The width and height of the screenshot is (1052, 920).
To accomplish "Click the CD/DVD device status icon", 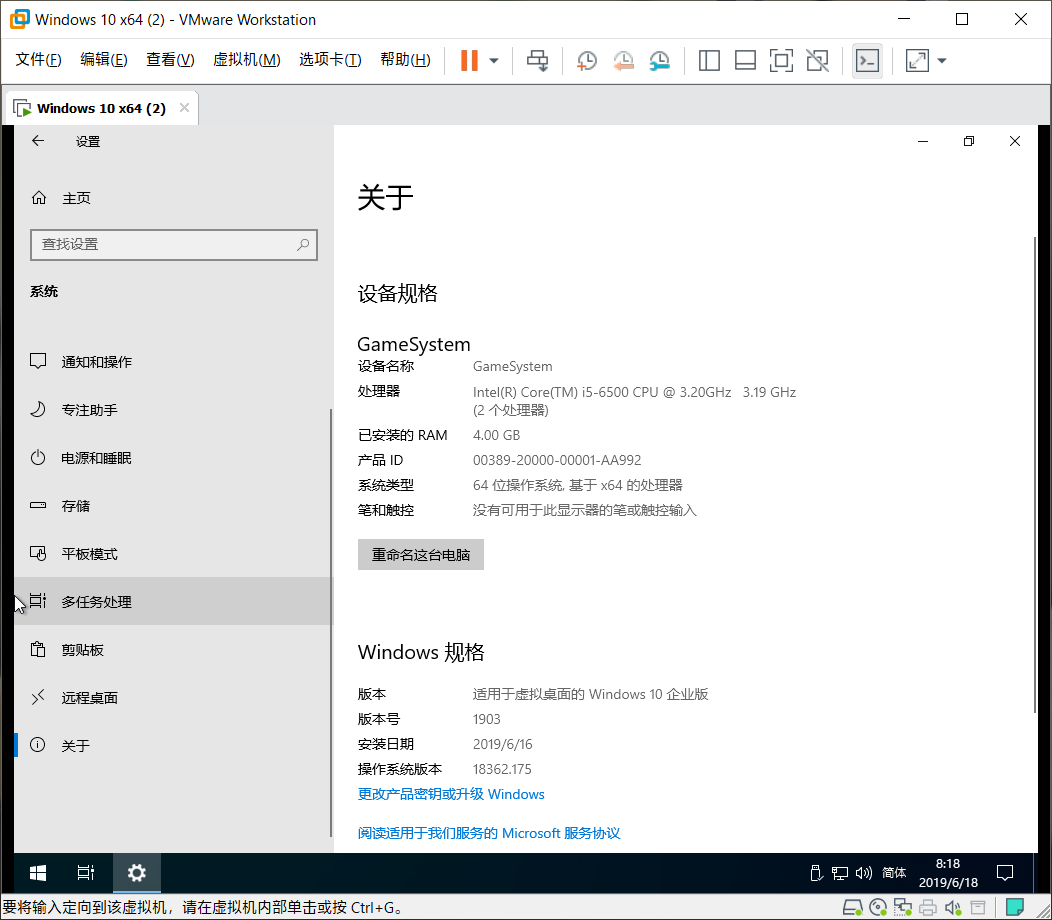I will (x=878, y=908).
